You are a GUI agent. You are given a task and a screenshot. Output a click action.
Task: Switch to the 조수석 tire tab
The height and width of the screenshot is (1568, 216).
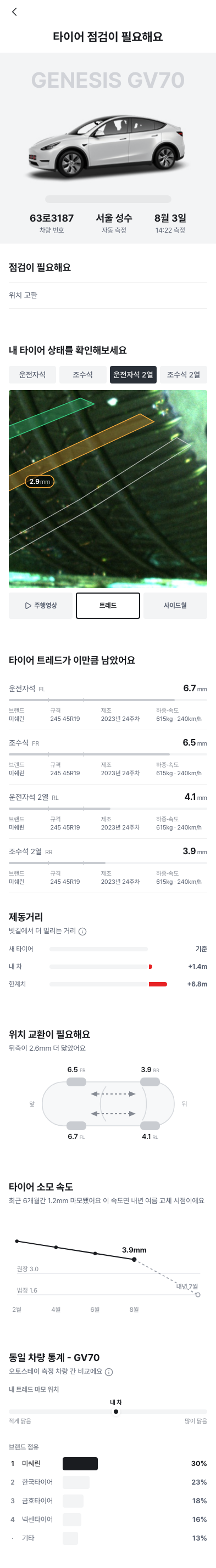click(82, 375)
